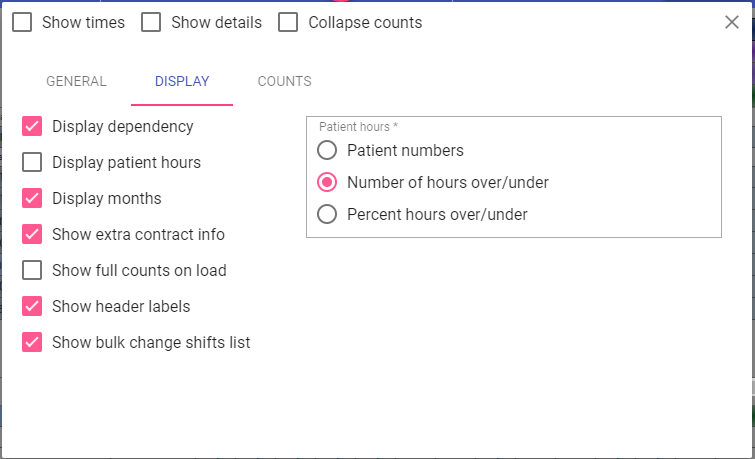The width and height of the screenshot is (755, 459).
Task: Uncheck Show extra contract info
Action: tap(32, 234)
